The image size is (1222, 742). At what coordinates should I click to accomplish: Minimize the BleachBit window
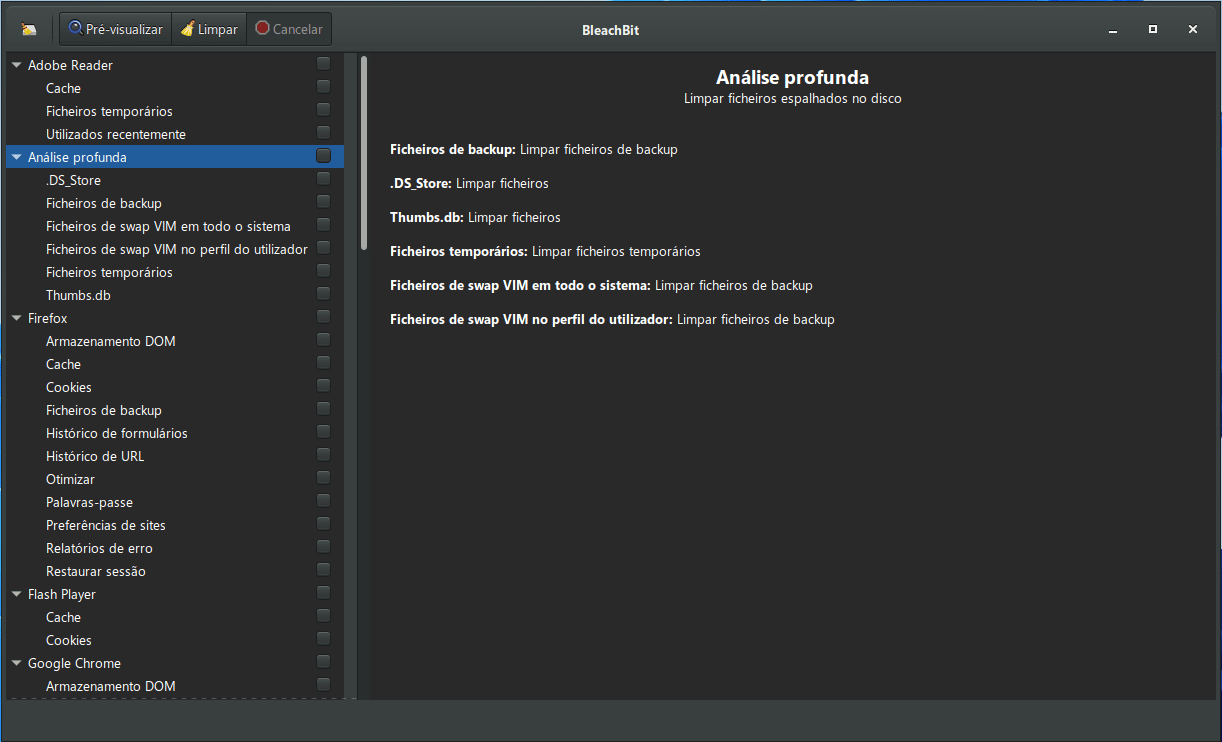tap(1113, 30)
